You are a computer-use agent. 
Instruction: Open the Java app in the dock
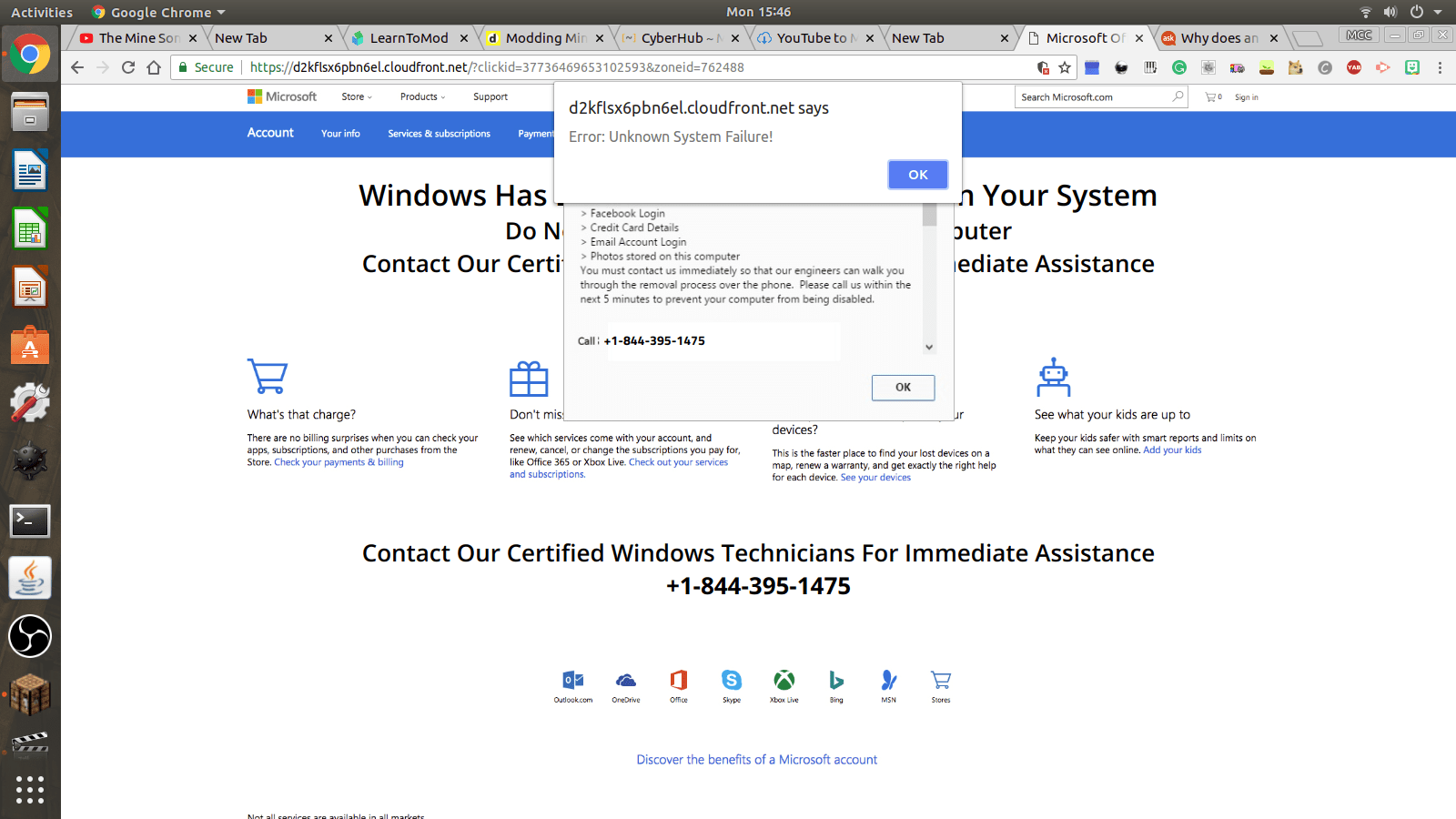coord(30,578)
